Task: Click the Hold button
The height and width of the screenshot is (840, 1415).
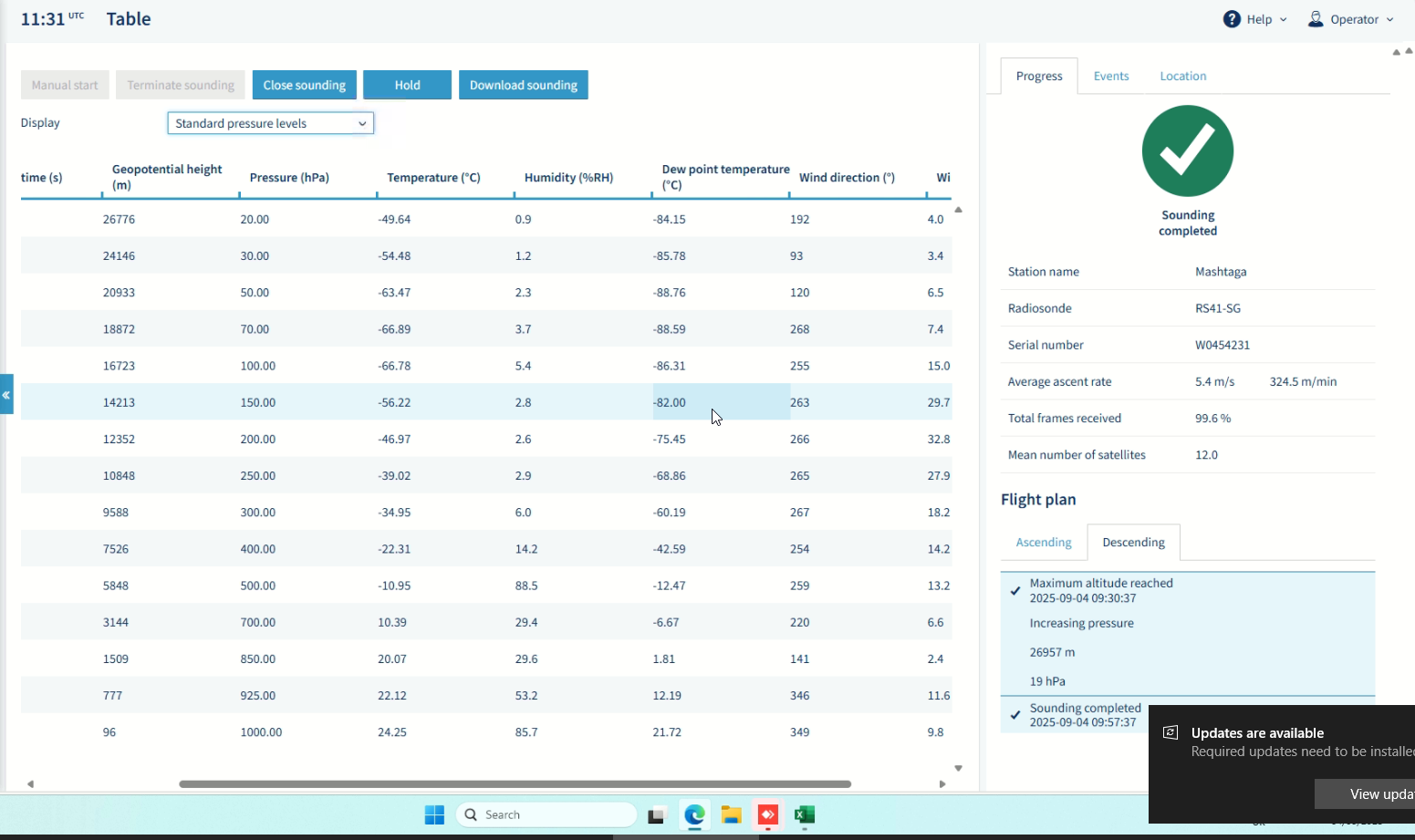Action: pyautogui.click(x=407, y=85)
